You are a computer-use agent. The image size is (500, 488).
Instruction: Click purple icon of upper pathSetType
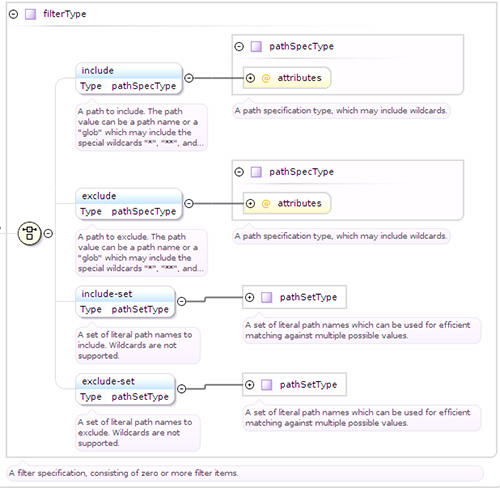(266, 297)
